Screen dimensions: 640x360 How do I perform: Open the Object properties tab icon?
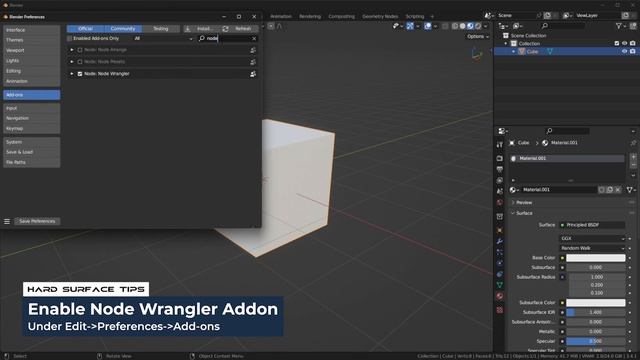point(500,231)
